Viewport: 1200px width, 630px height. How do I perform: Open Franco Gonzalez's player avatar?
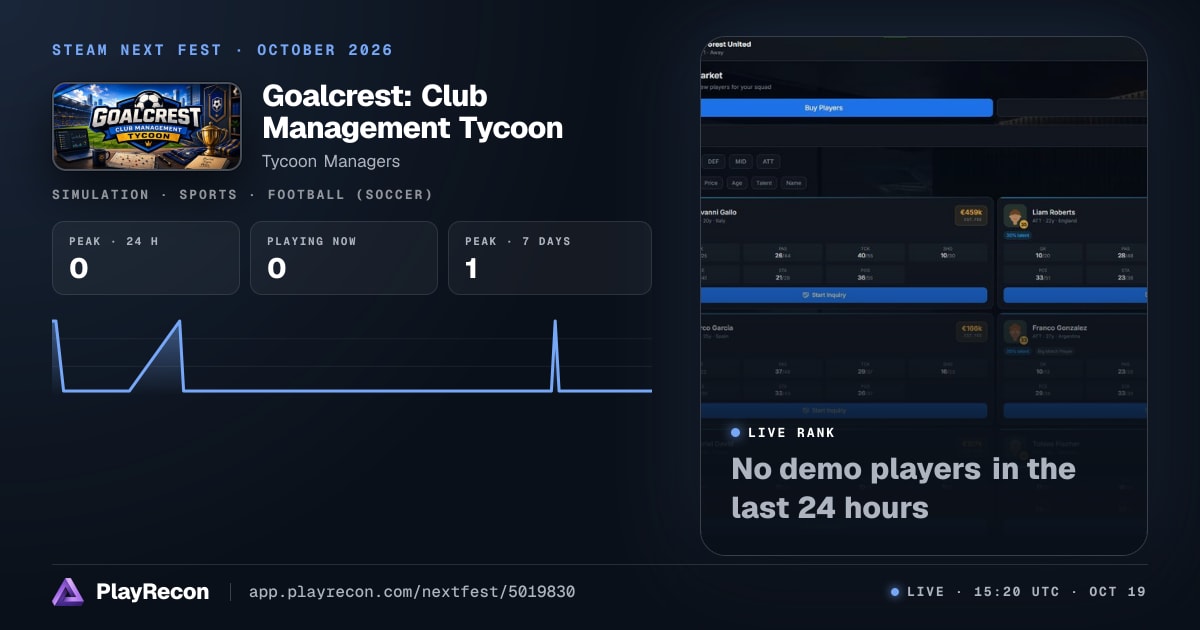tap(1015, 332)
